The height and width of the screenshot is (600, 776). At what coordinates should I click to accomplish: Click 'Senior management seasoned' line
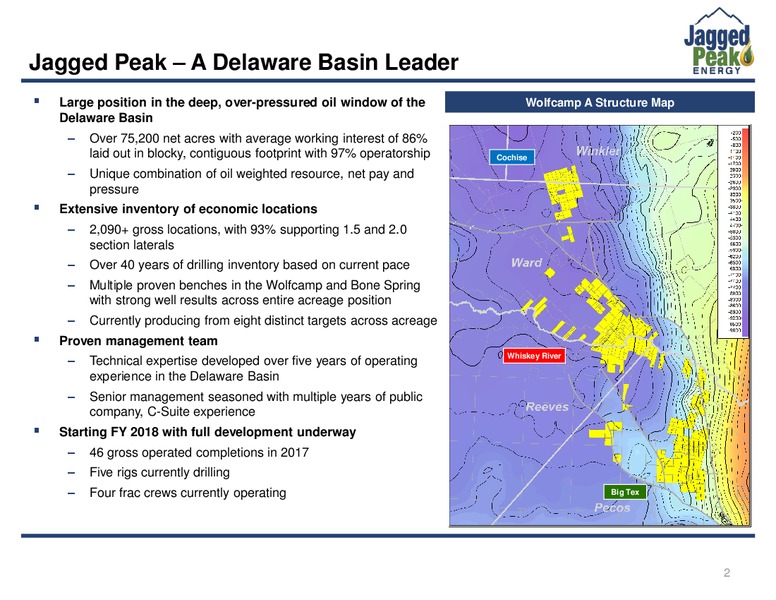[256, 404]
